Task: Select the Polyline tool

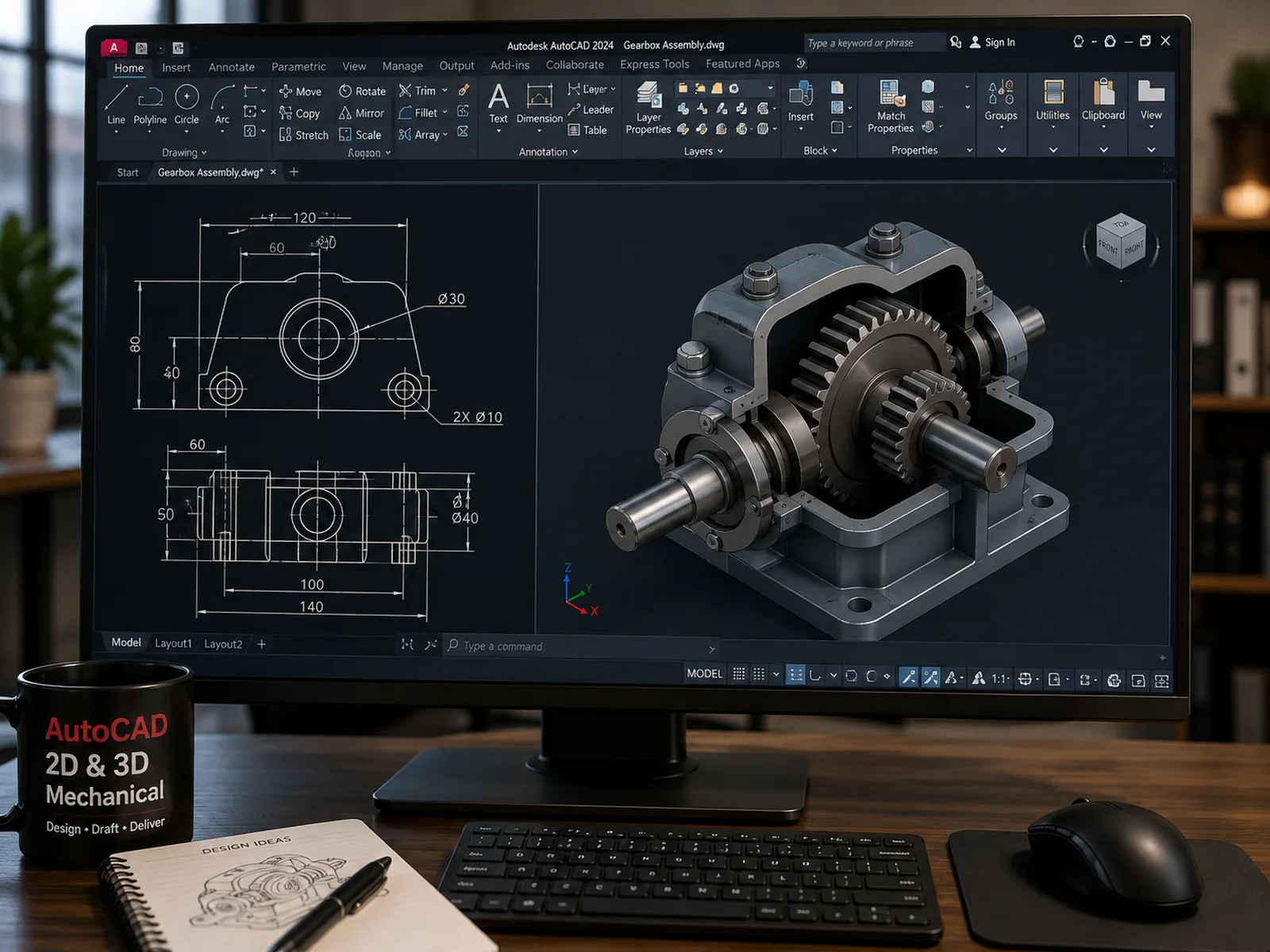Action: pyautogui.click(x=150, y=104)
